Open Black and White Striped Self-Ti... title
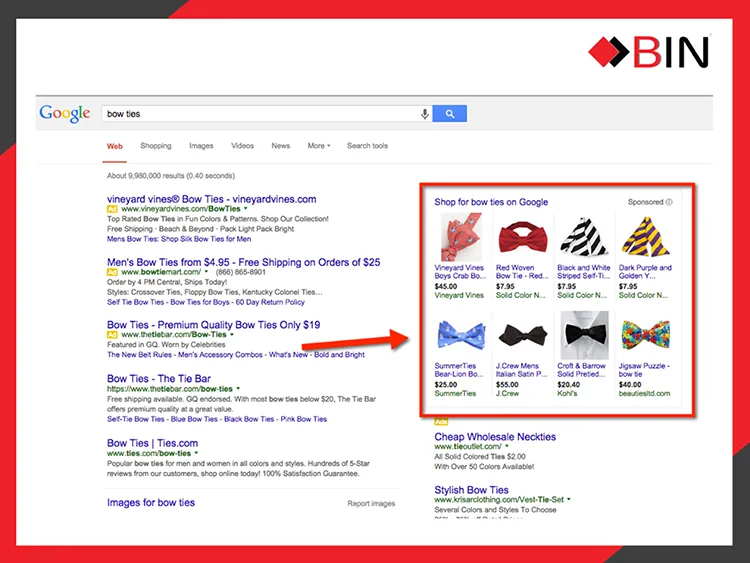This screenshot has width=750, height=563. [584, 272]
